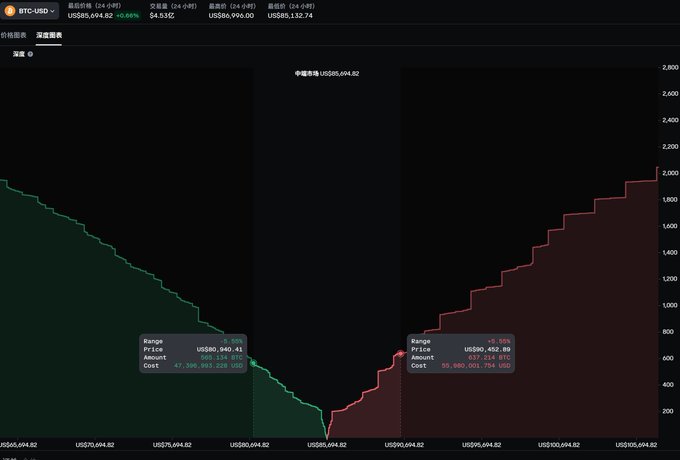Click the x-axis label US$70,694.82
This screenshot has width=680, height=460.
pyautogui.click(x=95, y=445)
